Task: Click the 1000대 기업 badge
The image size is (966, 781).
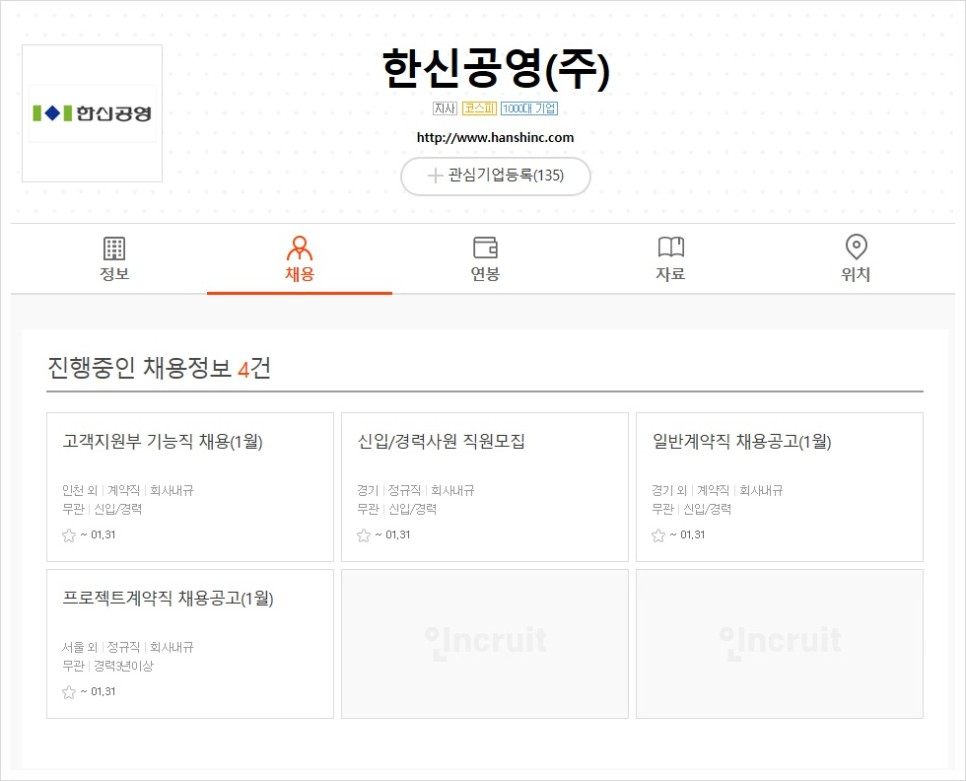Action: pyautogui.click(x=529, y=108)
